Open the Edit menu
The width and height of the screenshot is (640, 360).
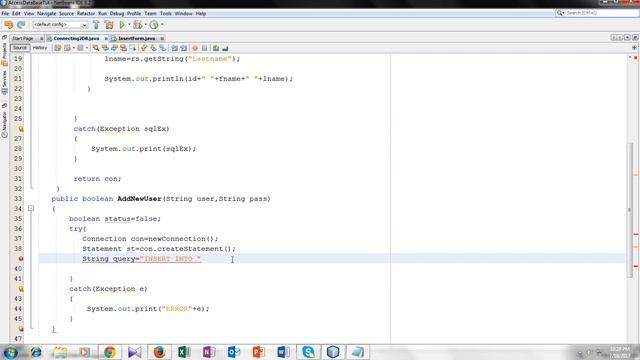coord(16,13)
